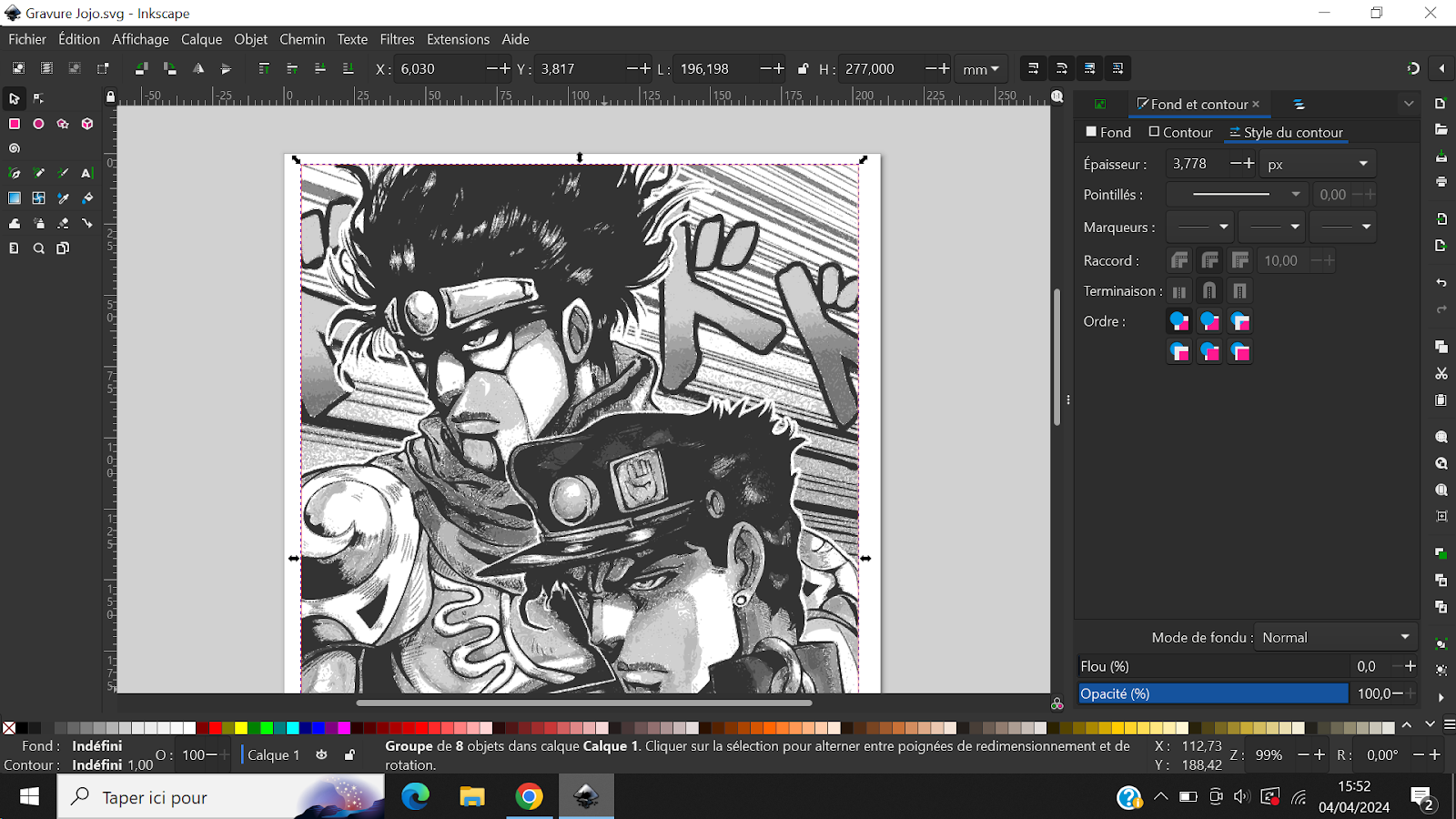Select the Calligraphy tool
The image size is (1456, 819).
pyautogui.click(x=63, y=173)
